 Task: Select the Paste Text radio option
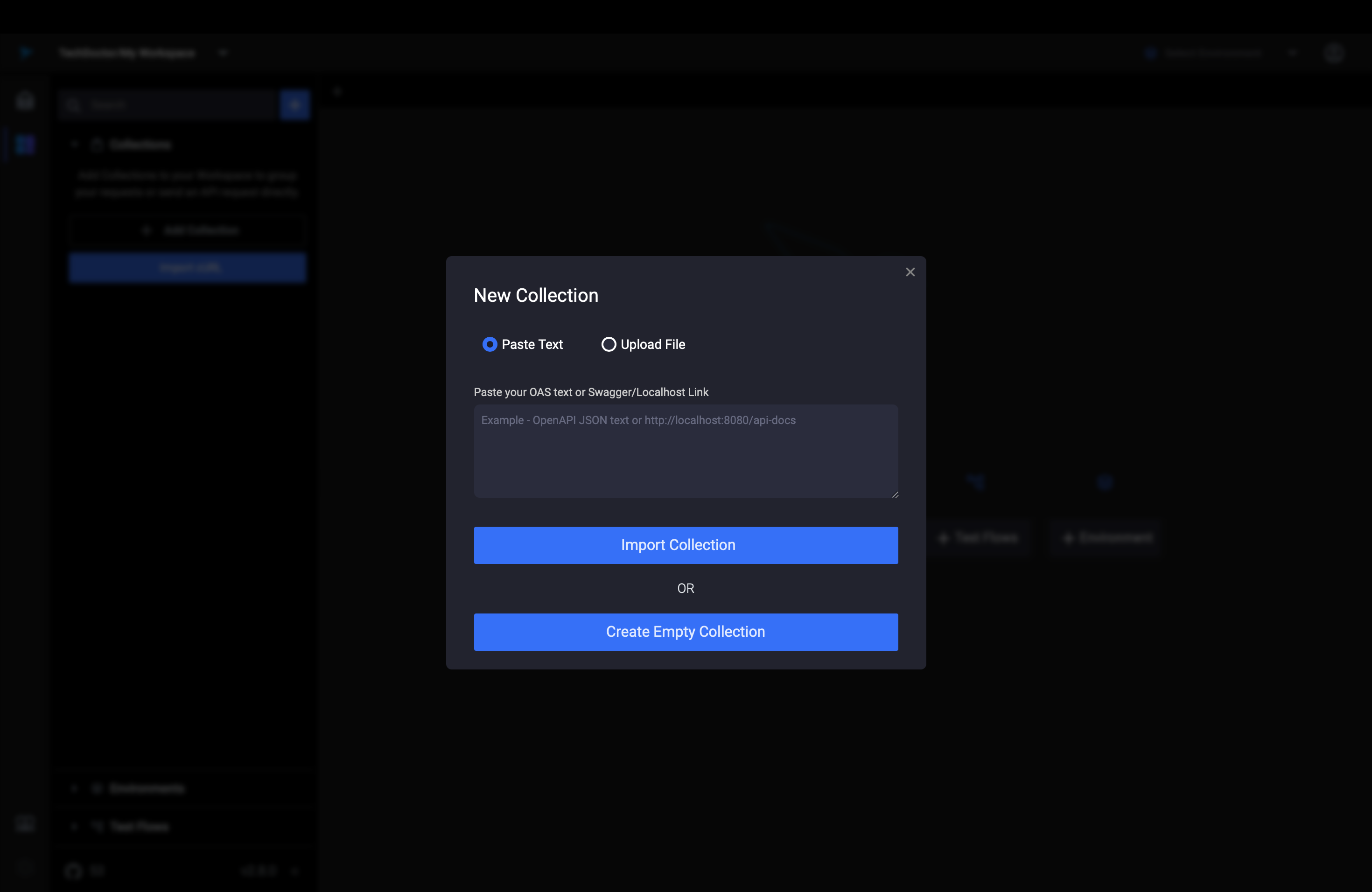click(x=490, y=345)
